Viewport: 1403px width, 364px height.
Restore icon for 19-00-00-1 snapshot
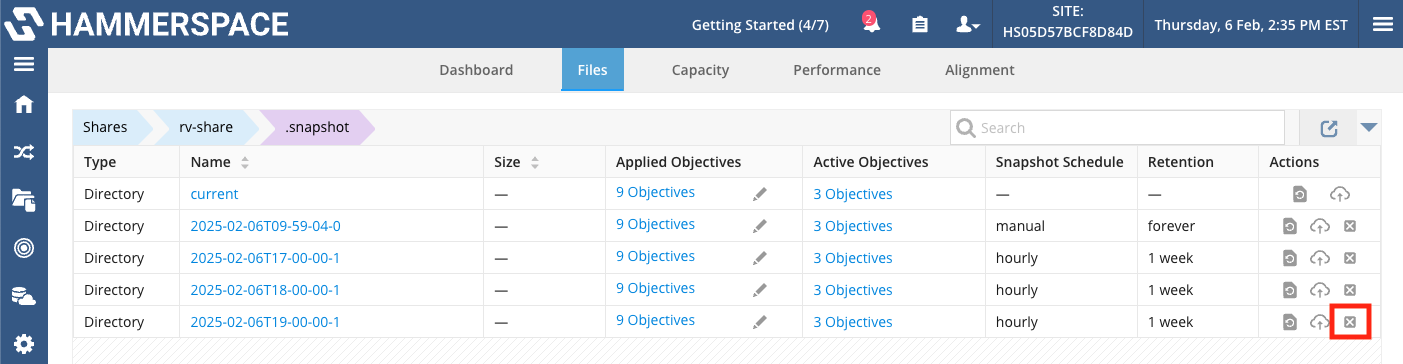1290,322
